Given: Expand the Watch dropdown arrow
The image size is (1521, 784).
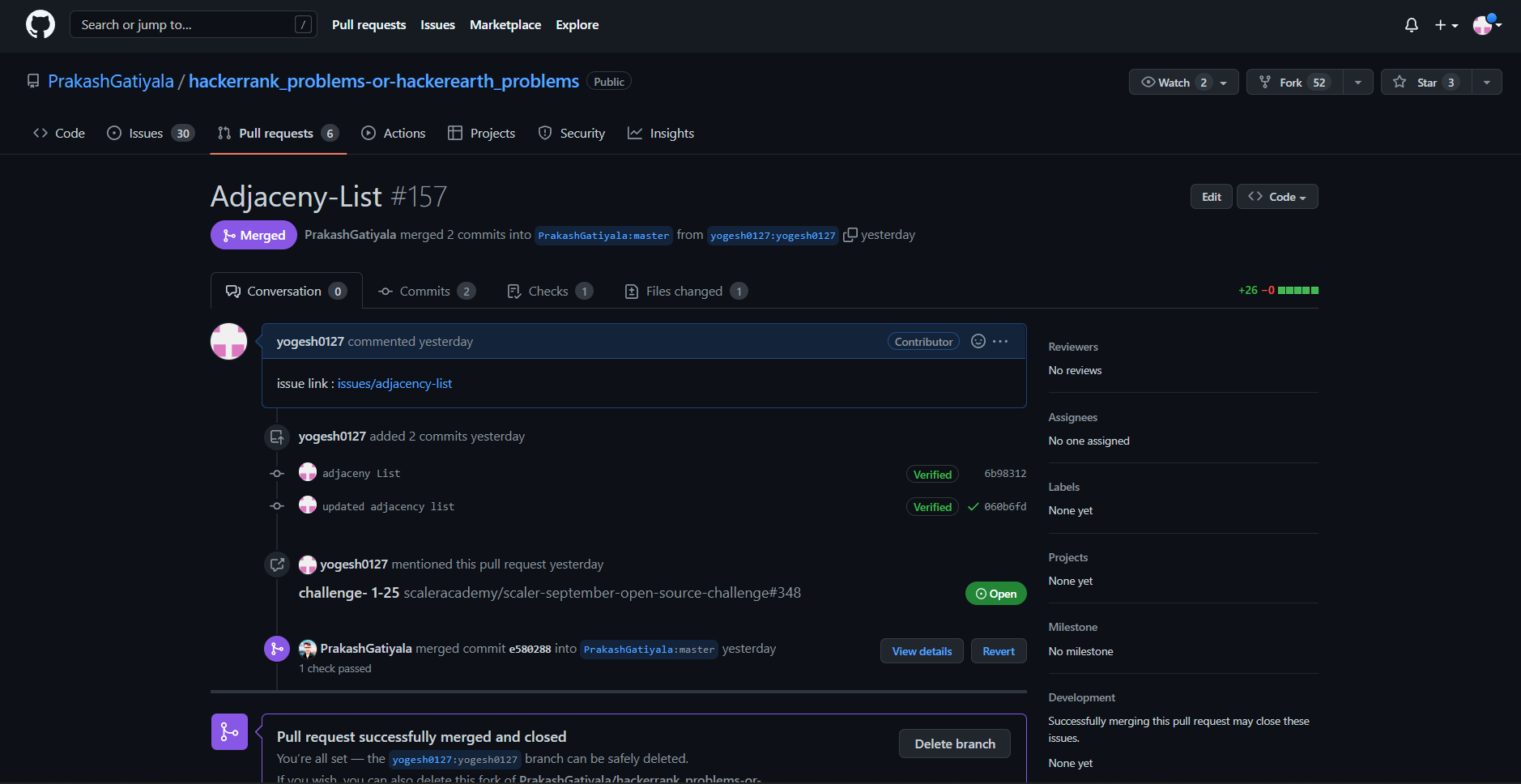Looking at the screenshot, I should click(1222, 82).
